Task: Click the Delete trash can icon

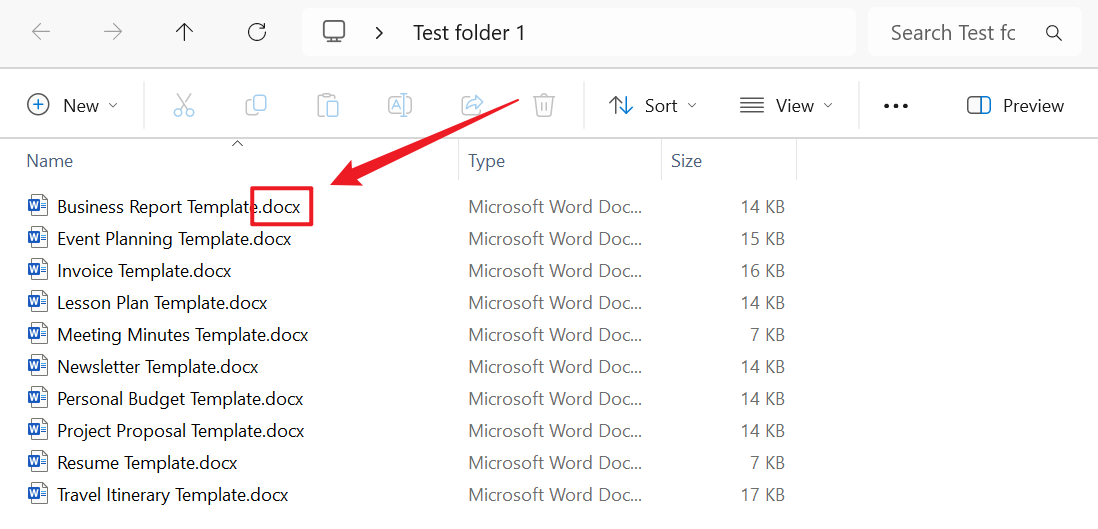Action: (544, 105)
